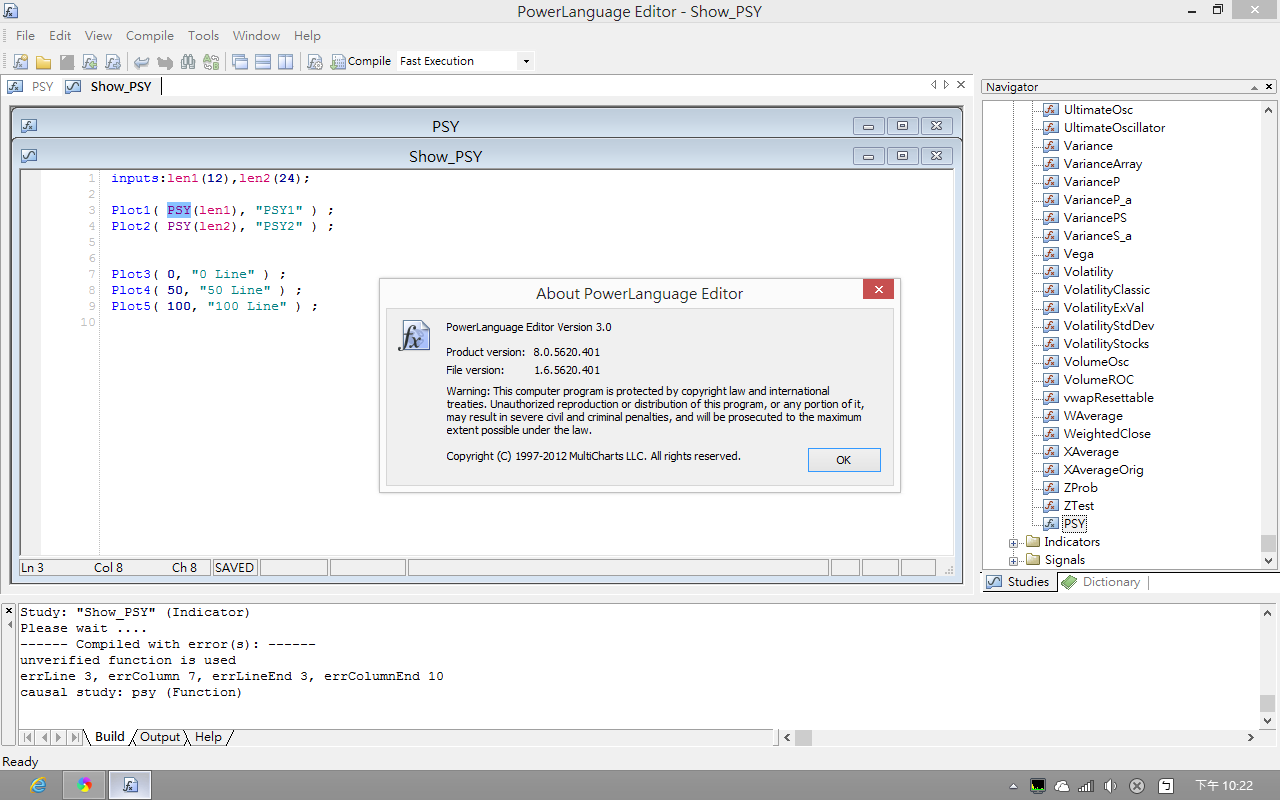This screenshot has width=1280, height=800.
Task: Switch to the Output tab
Action: (160, 737)
